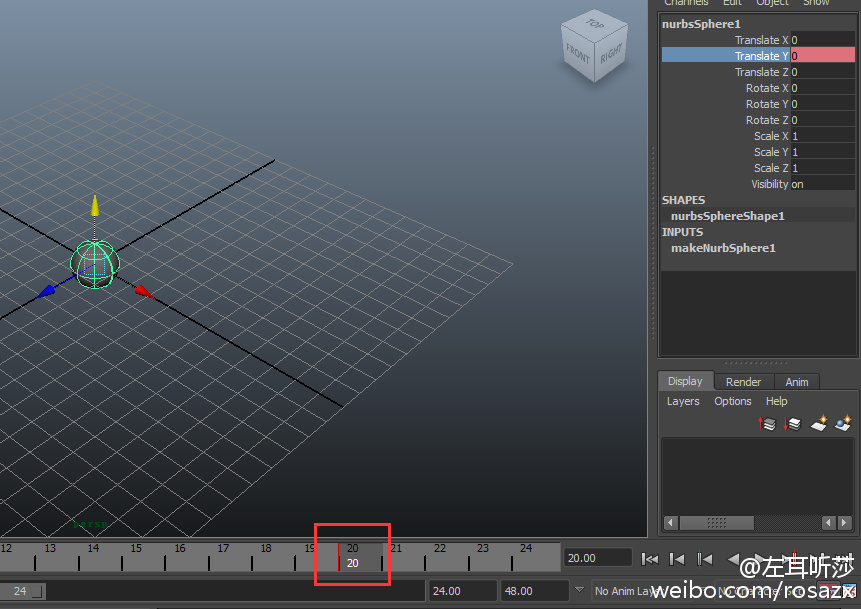Select the Scale Z channel label
The image size is (861, 609).
coord(771,167)
